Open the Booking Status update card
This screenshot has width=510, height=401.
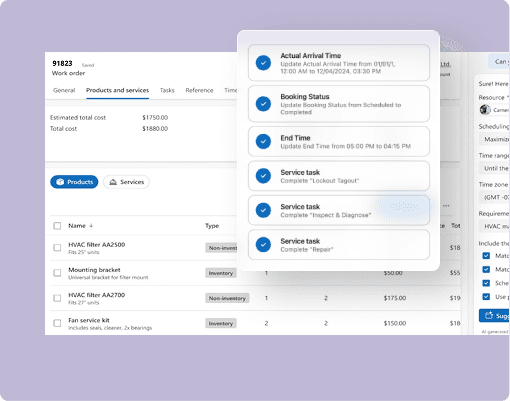point(339,104)
